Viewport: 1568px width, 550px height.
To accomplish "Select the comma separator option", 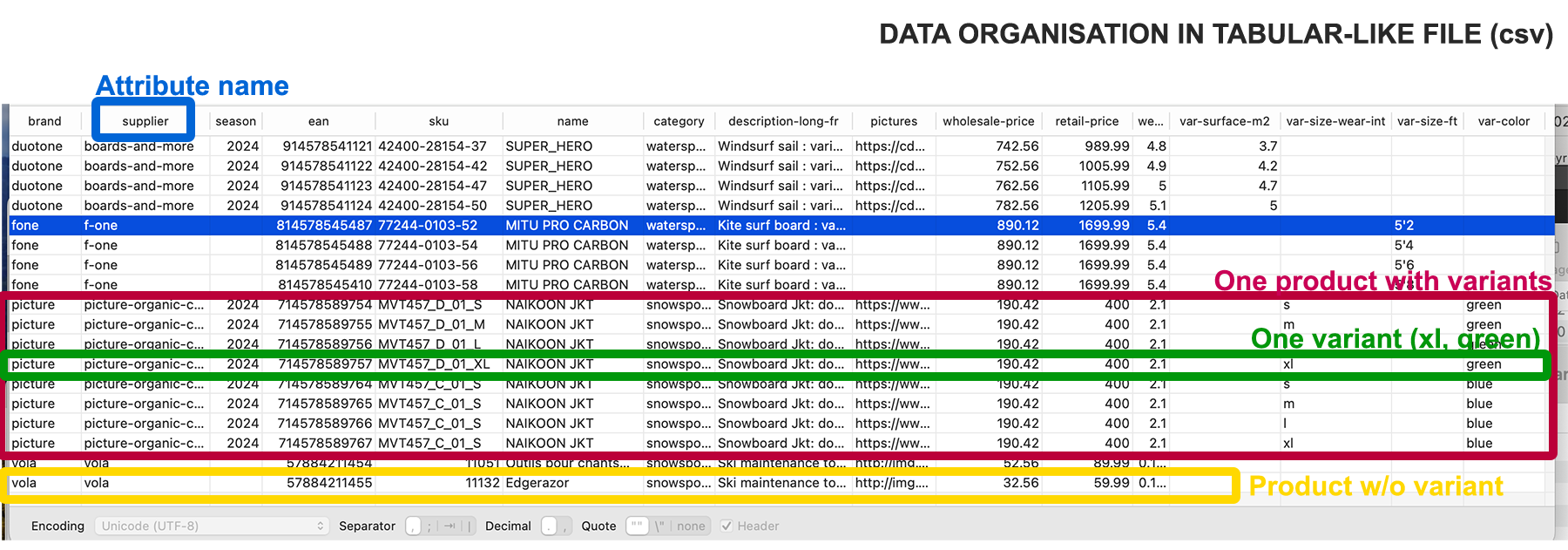I will (413, 526).
